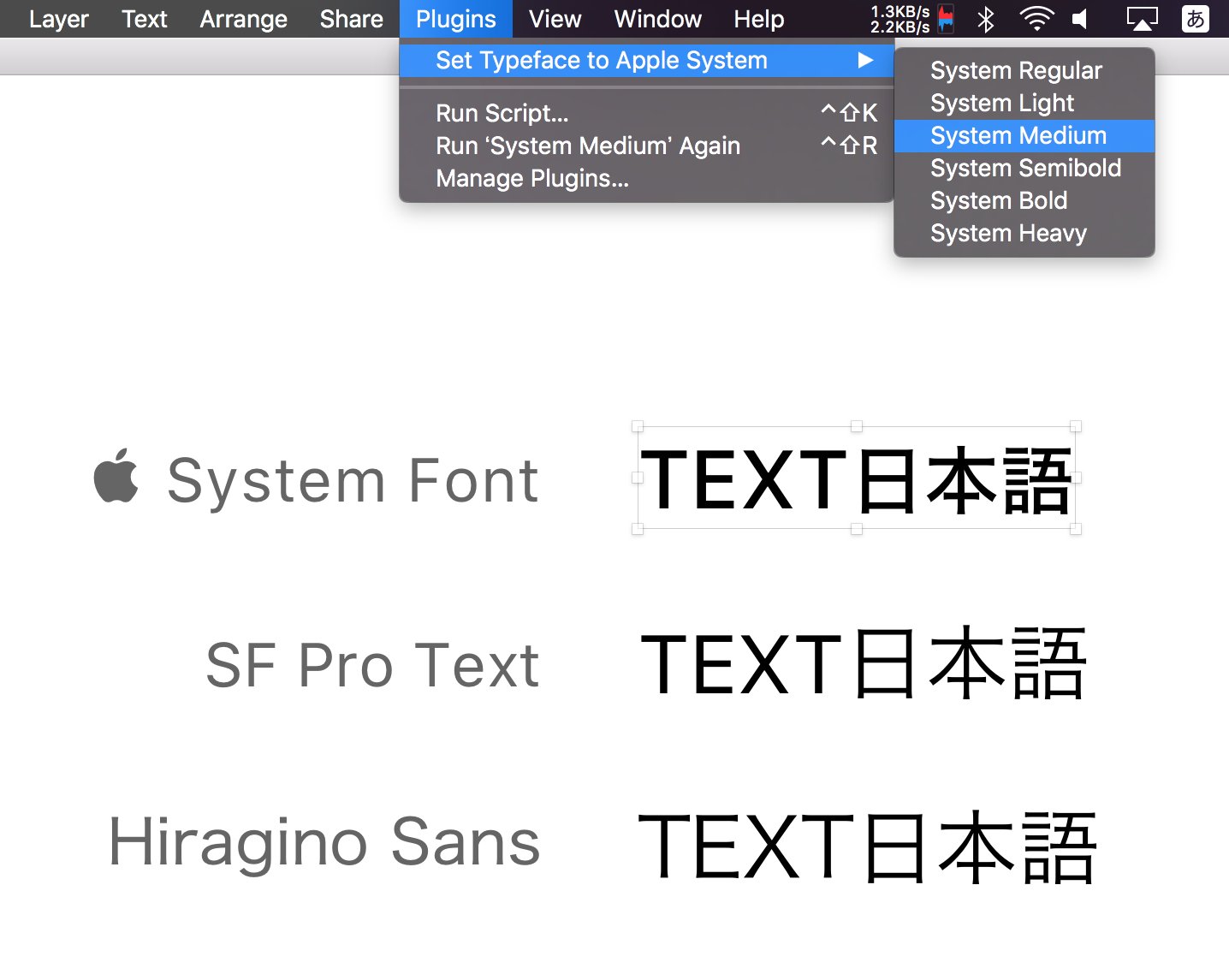
Task: Close the Plugins menu in menu bar
Action: pos(455,19)
